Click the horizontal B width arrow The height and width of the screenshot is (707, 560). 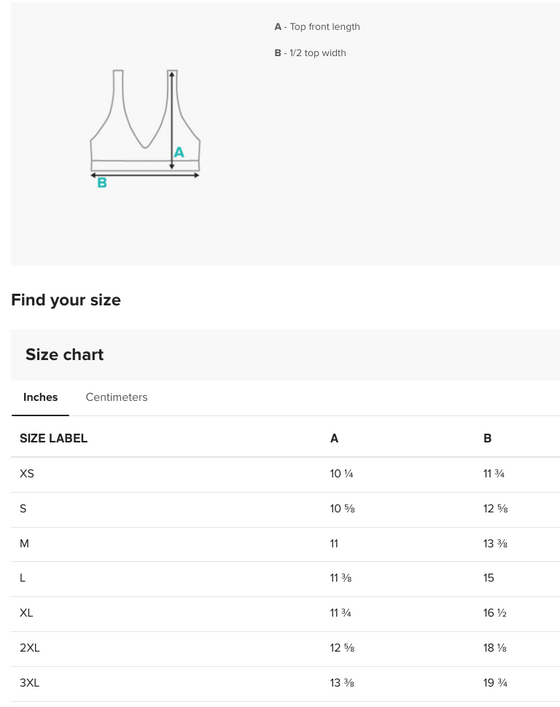[145, 175]
